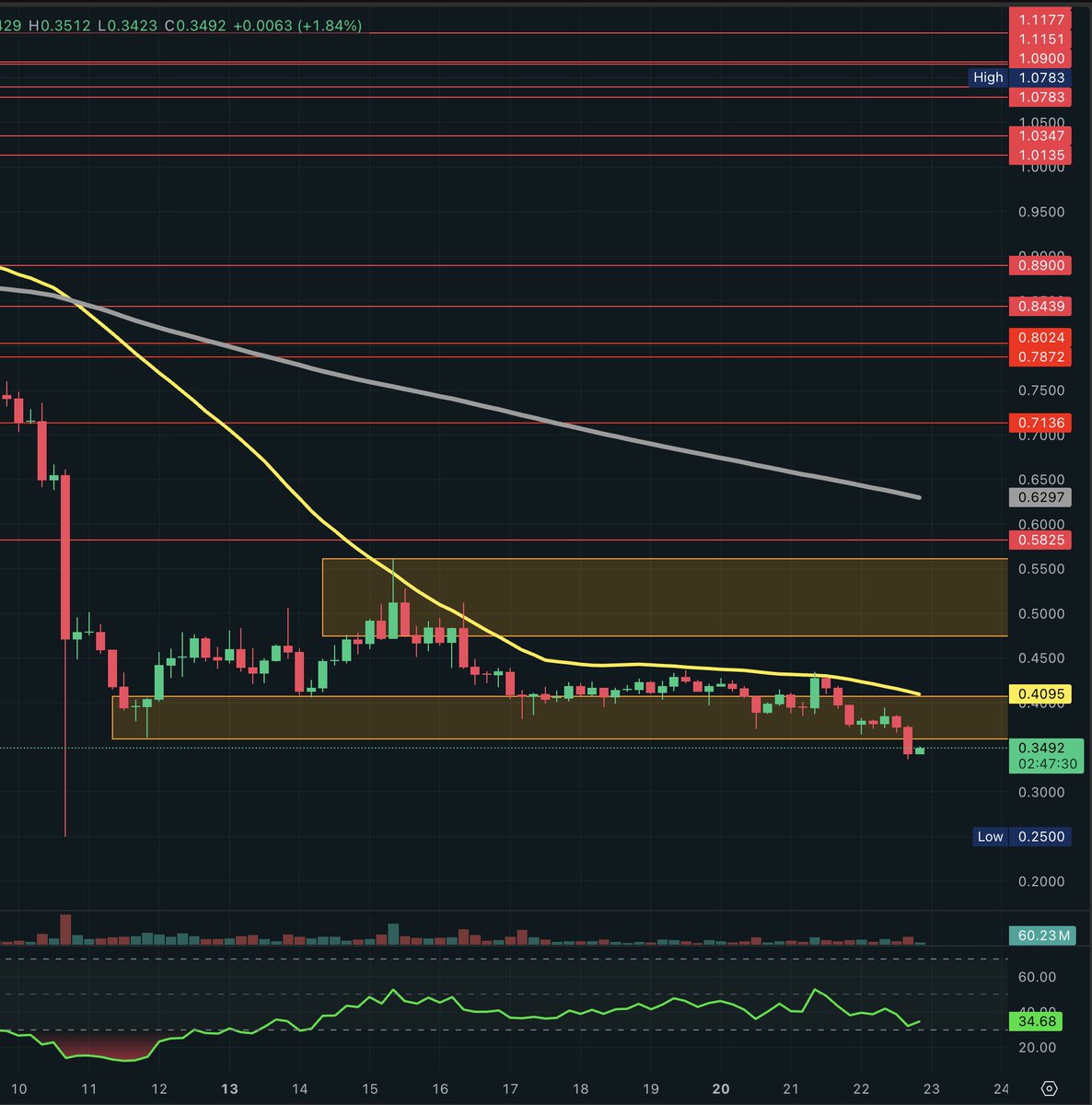Click the 0.8900 red price label

point(1040,265)
